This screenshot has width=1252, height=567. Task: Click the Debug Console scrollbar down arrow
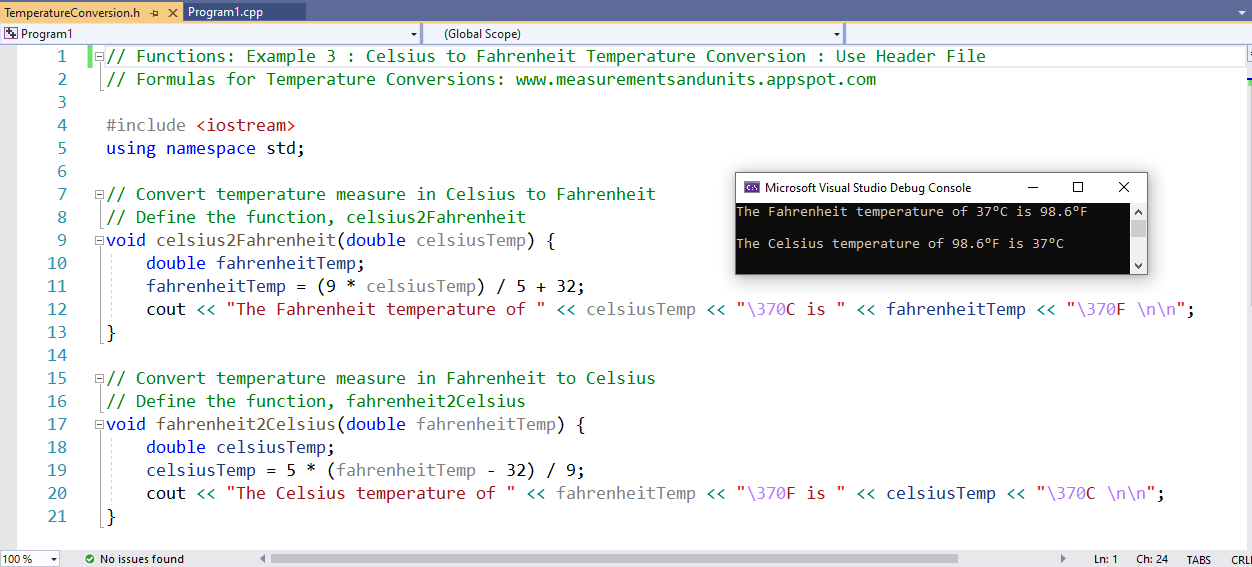[x=1138, y=265]
